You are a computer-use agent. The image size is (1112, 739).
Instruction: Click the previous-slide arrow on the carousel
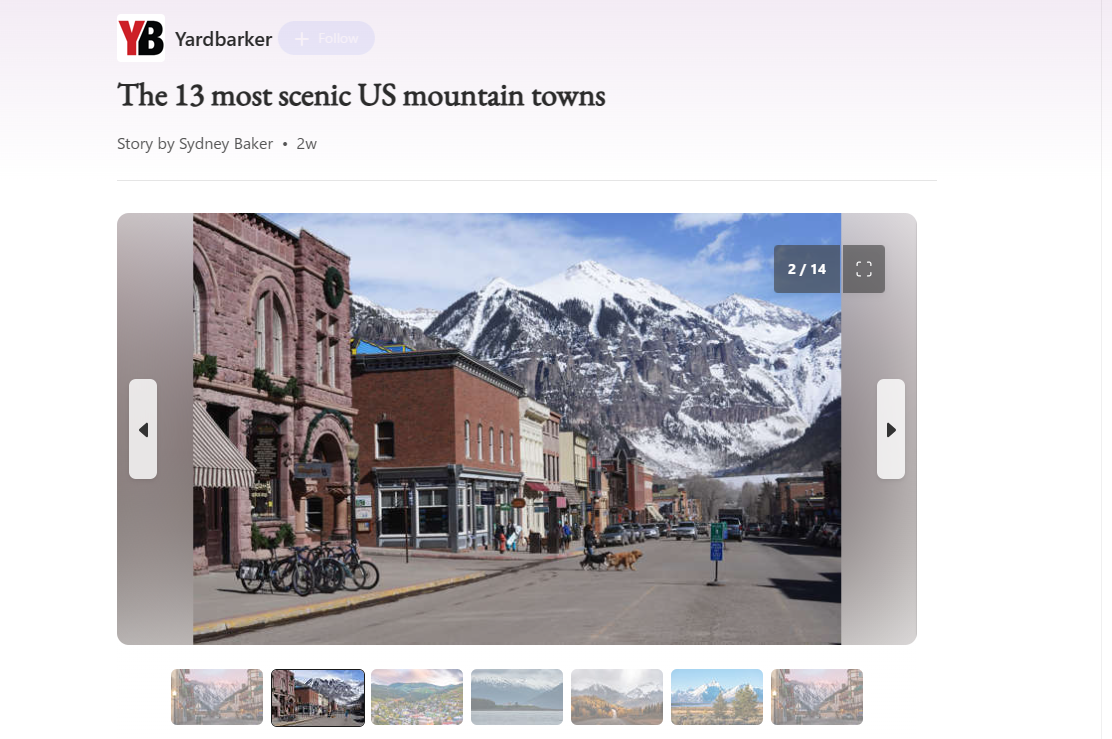[x=142, y=429]
